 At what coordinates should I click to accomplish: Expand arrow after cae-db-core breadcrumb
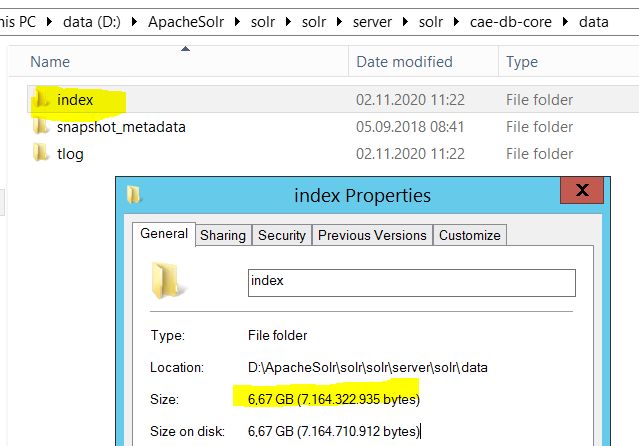coord(565,22)
